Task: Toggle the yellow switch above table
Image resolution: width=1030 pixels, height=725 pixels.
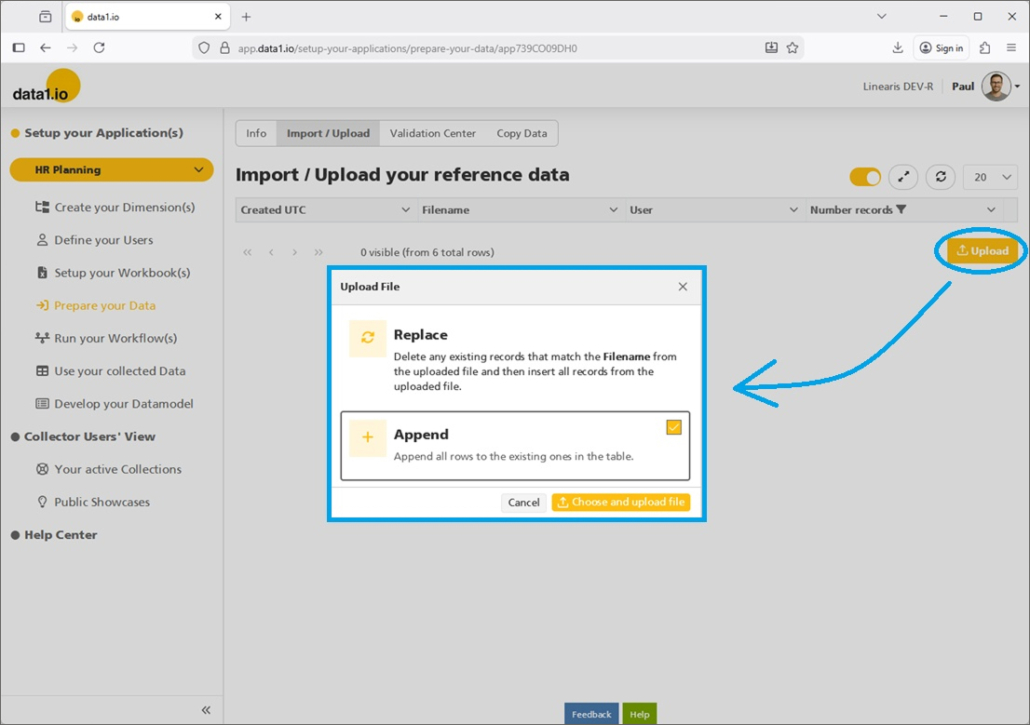Action: click(x=865, y=177)
